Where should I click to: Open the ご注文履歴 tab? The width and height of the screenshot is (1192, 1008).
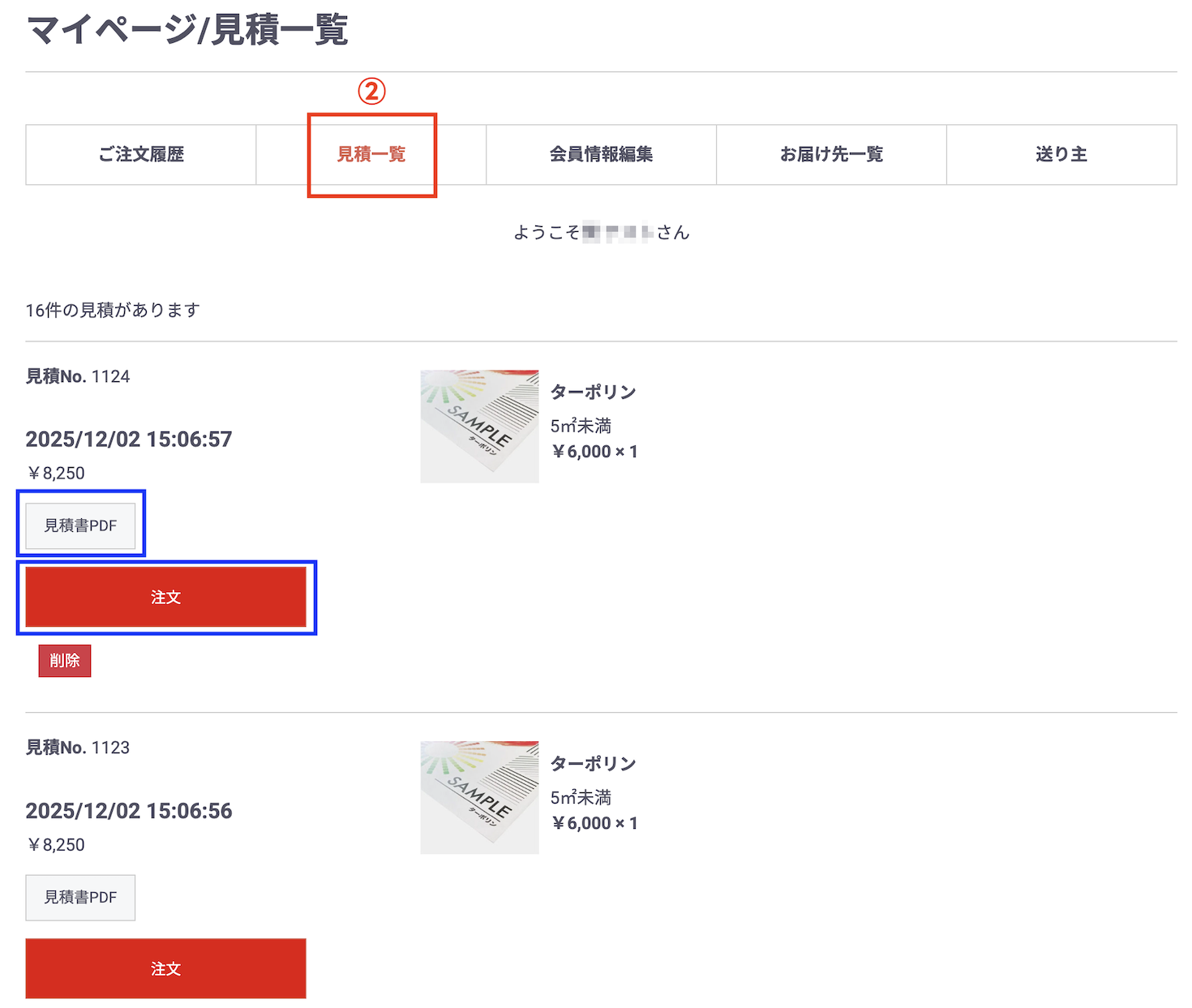(141, 154)
